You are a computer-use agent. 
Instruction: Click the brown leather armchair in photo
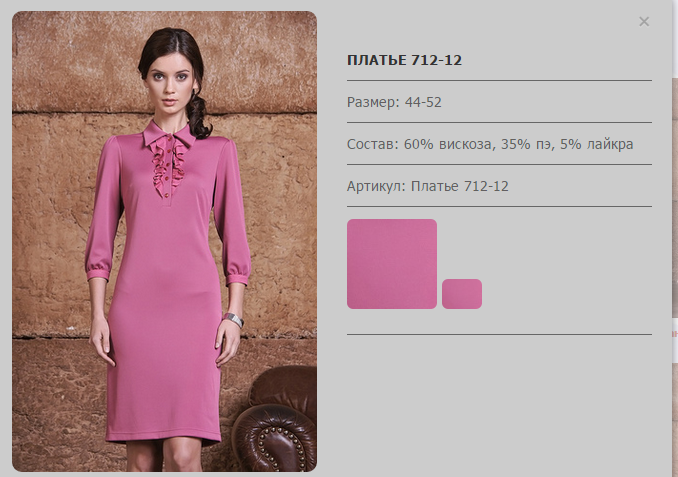coord(275,419)
